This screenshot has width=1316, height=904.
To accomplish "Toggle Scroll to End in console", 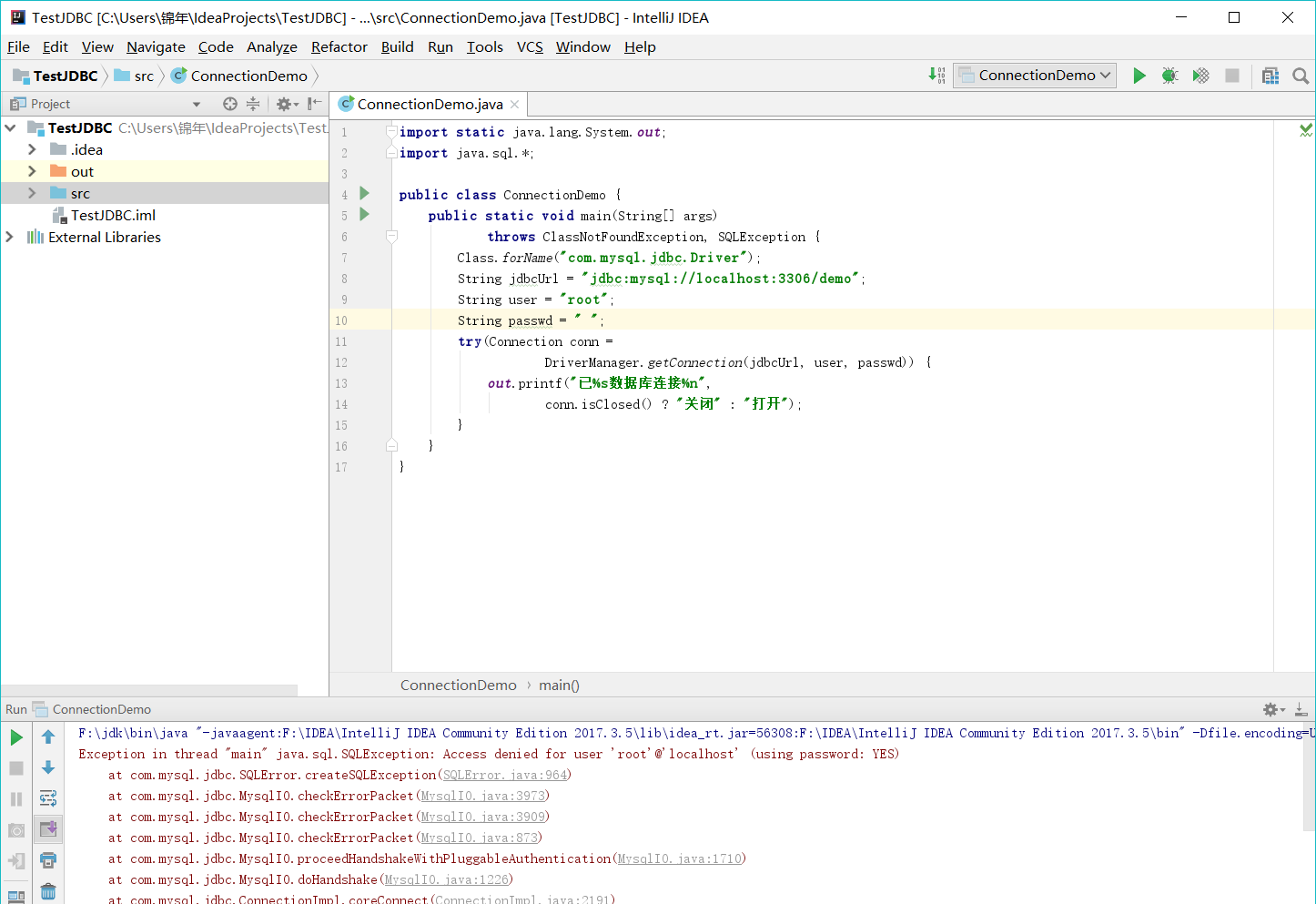I will coord(48,828).
